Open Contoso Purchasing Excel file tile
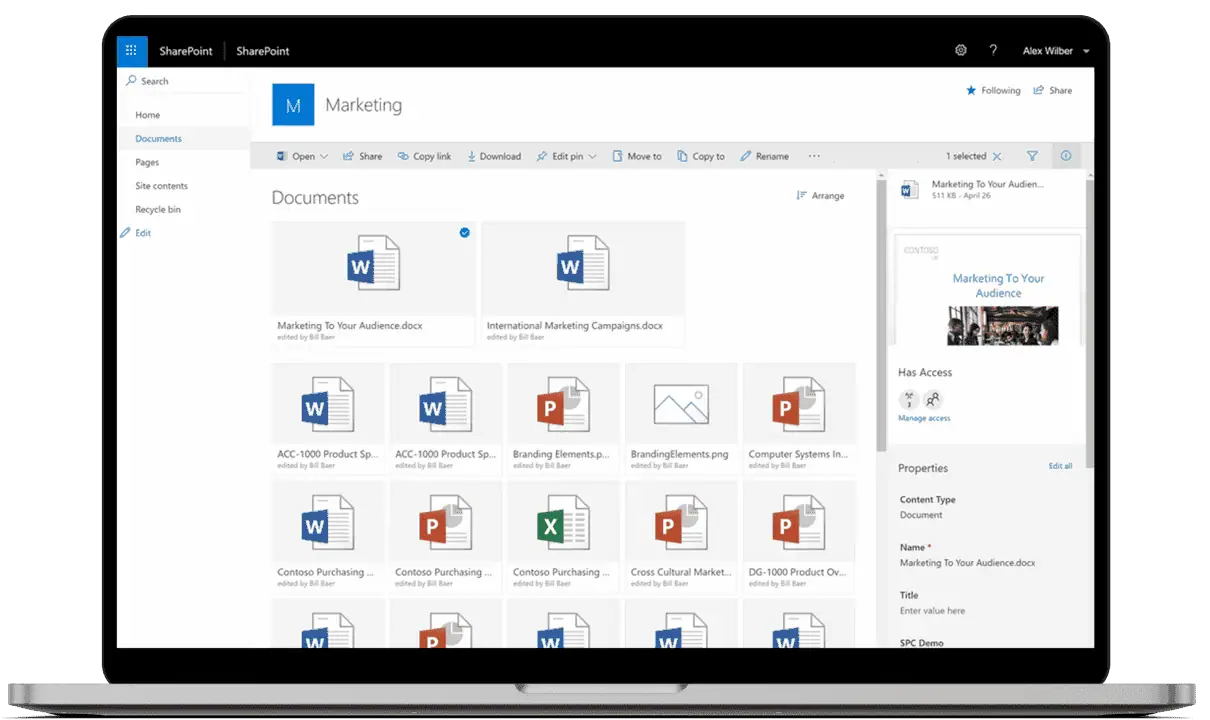The image size is (1210, 720). tap(564, 536)
